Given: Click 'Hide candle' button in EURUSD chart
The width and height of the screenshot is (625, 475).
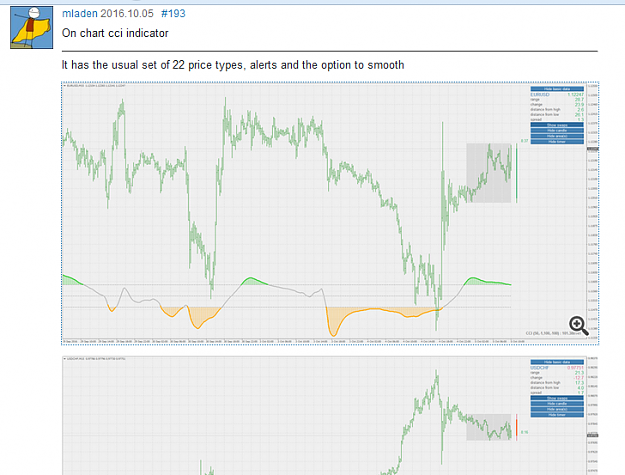Looking at the screenshot, I should 557,131.
